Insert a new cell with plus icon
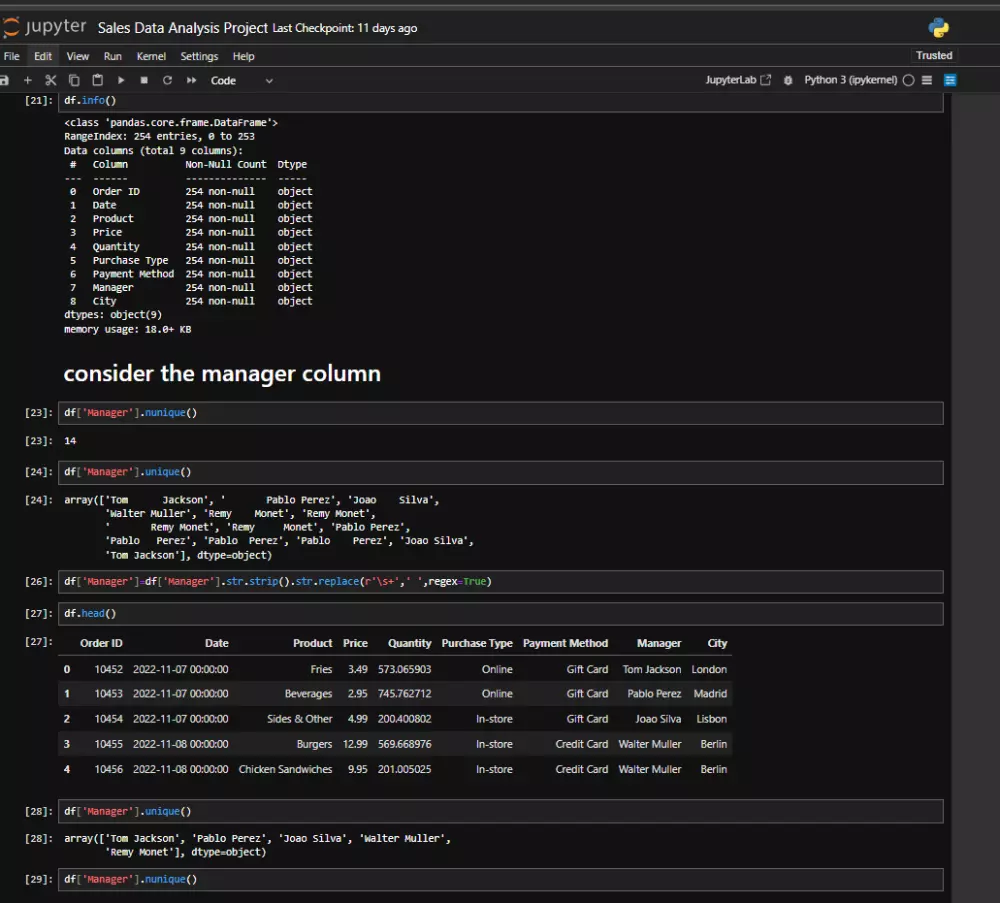 coord(28,80)
